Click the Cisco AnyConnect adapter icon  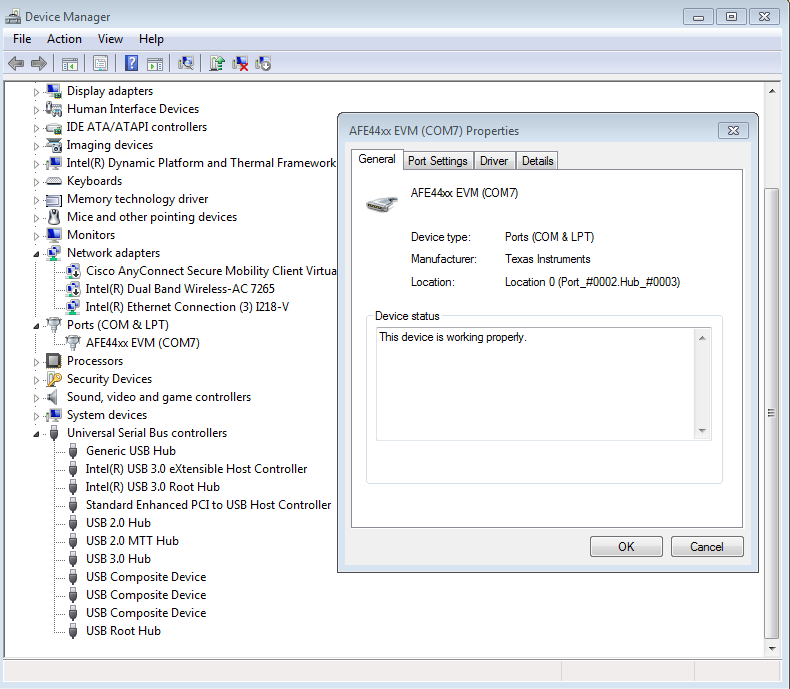pos(73,271)
